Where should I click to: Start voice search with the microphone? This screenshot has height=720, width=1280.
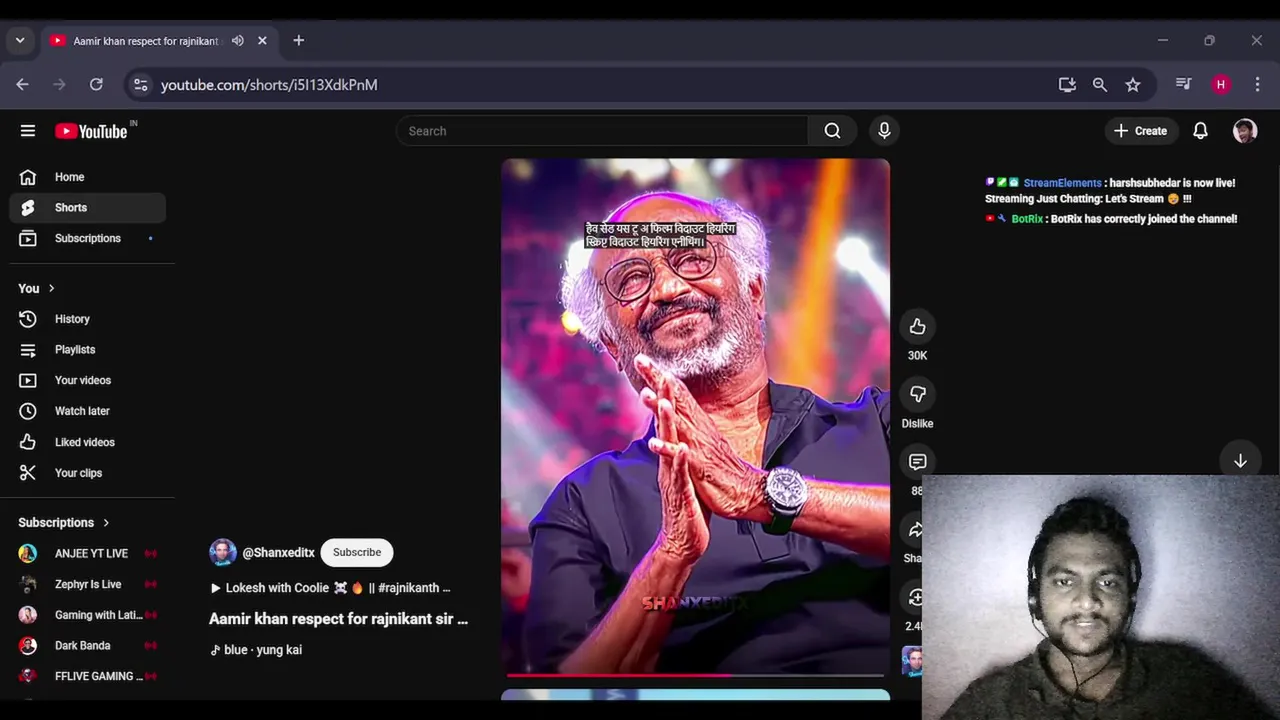(884, 131)
